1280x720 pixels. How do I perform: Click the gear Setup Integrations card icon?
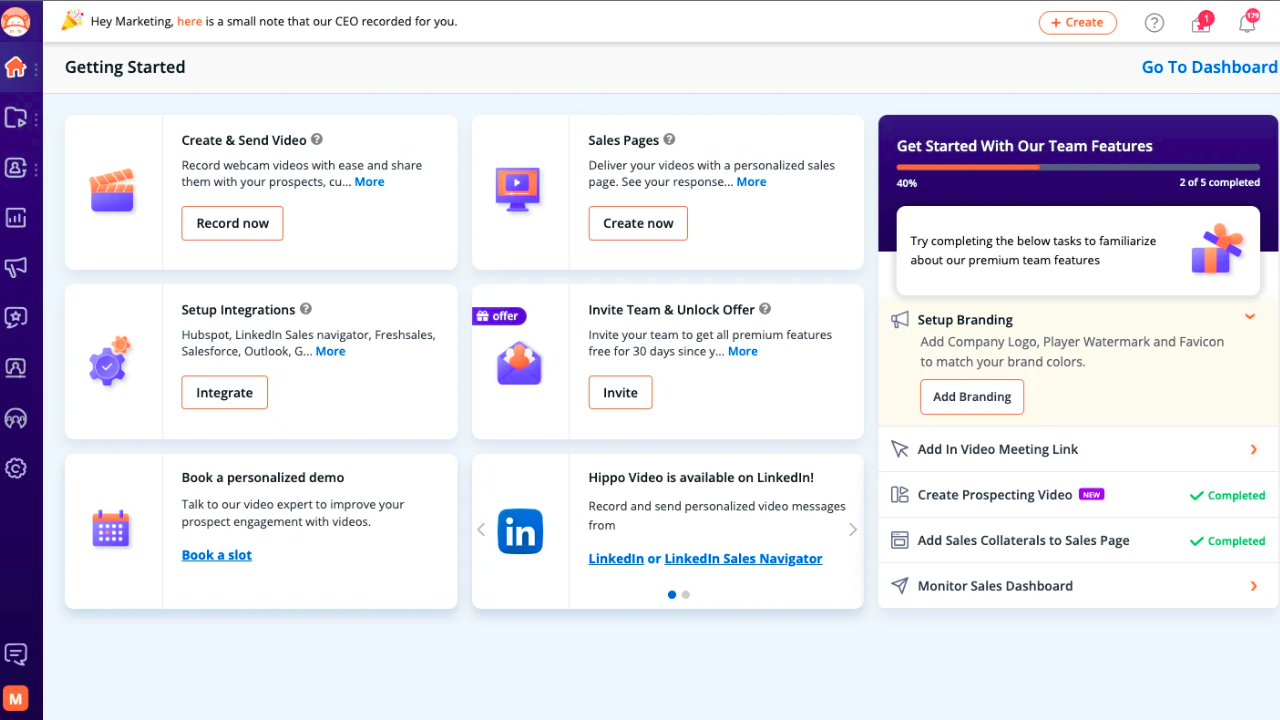[109, 362]
